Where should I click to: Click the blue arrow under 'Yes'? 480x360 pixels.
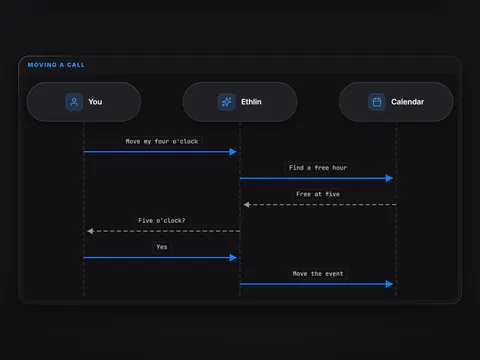coord(160,257)
